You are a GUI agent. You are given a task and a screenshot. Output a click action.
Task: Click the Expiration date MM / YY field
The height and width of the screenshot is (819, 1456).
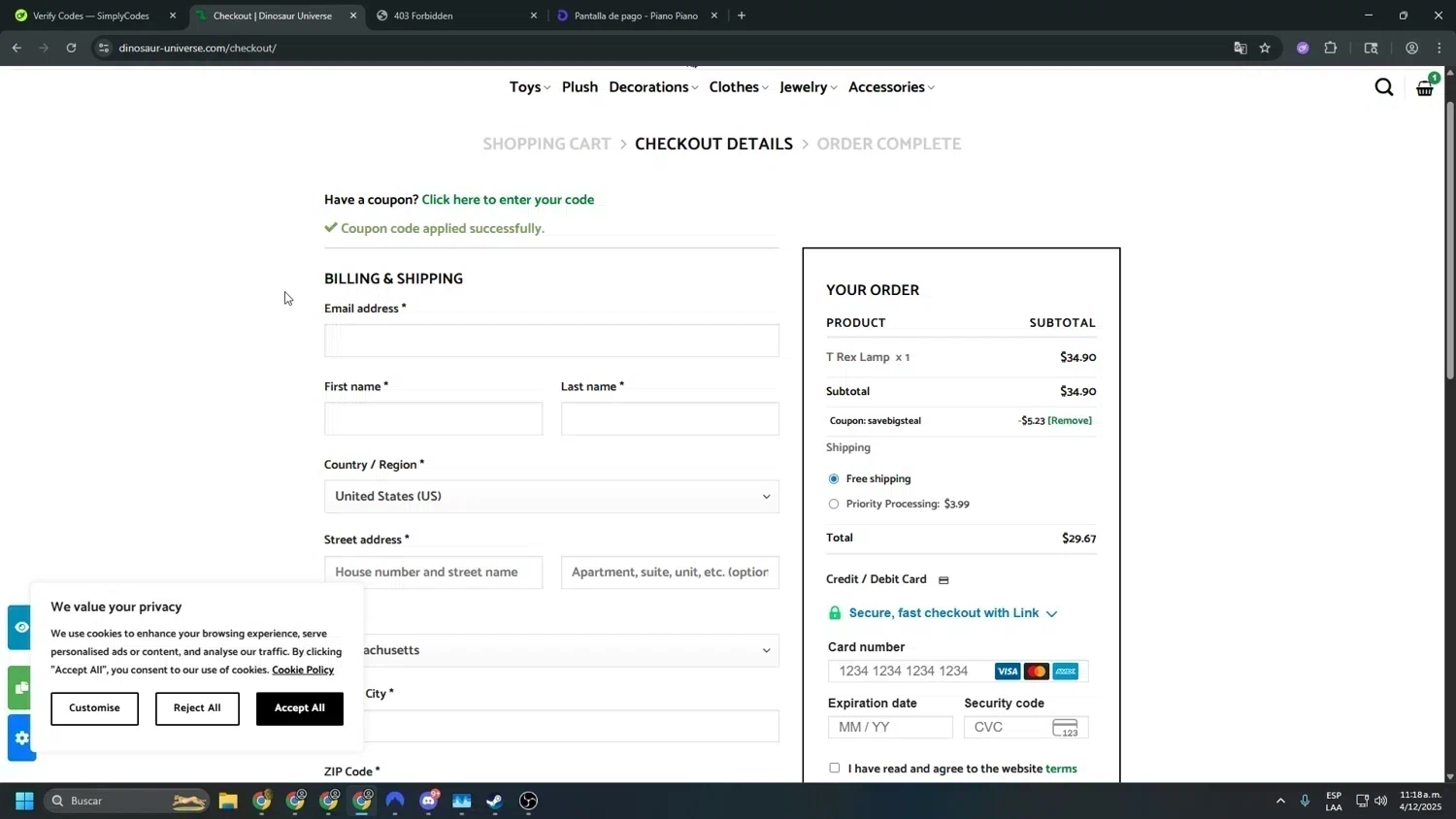(x=890, y=727)
